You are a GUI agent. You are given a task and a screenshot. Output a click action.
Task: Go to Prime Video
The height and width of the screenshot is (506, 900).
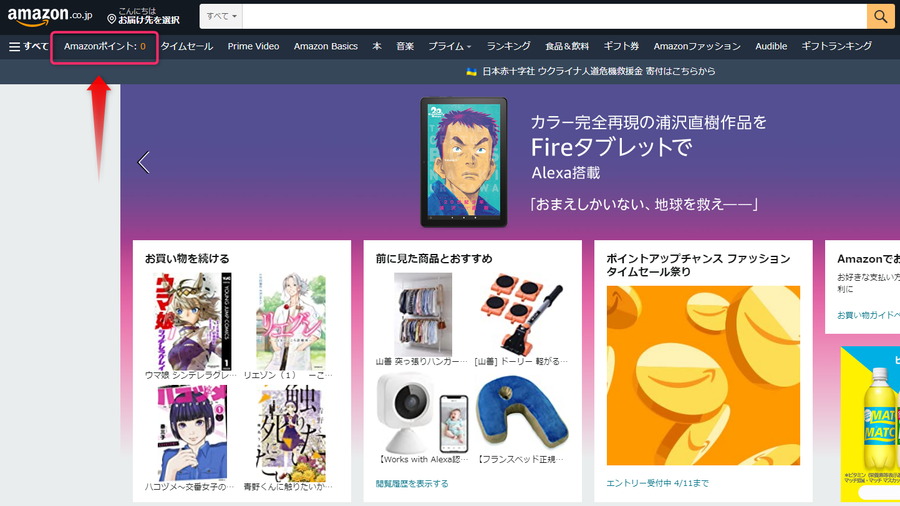253,46
